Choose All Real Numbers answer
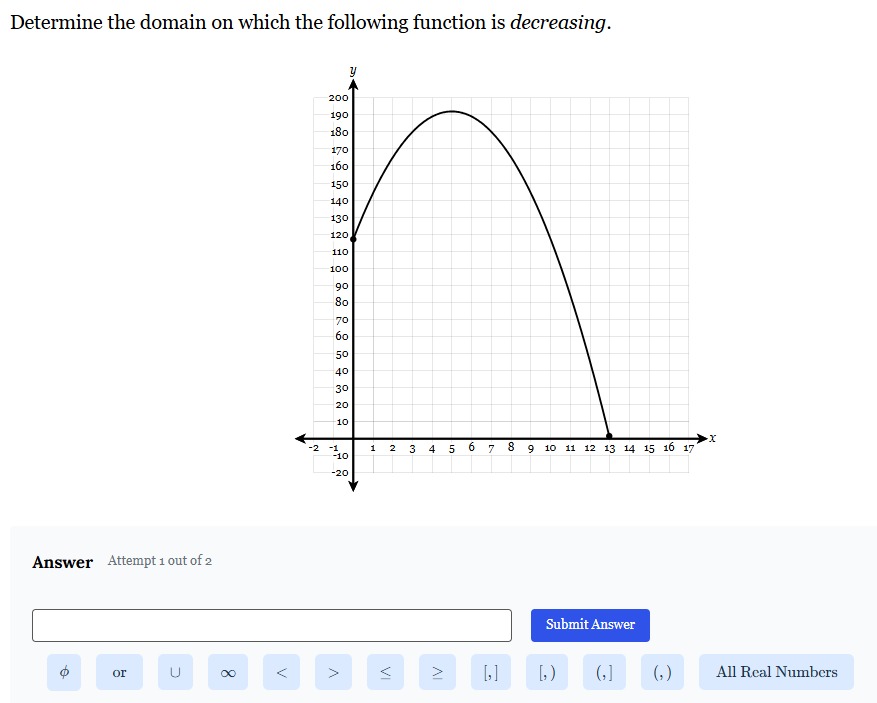The image size is (877, 703). tap(776, 672)
